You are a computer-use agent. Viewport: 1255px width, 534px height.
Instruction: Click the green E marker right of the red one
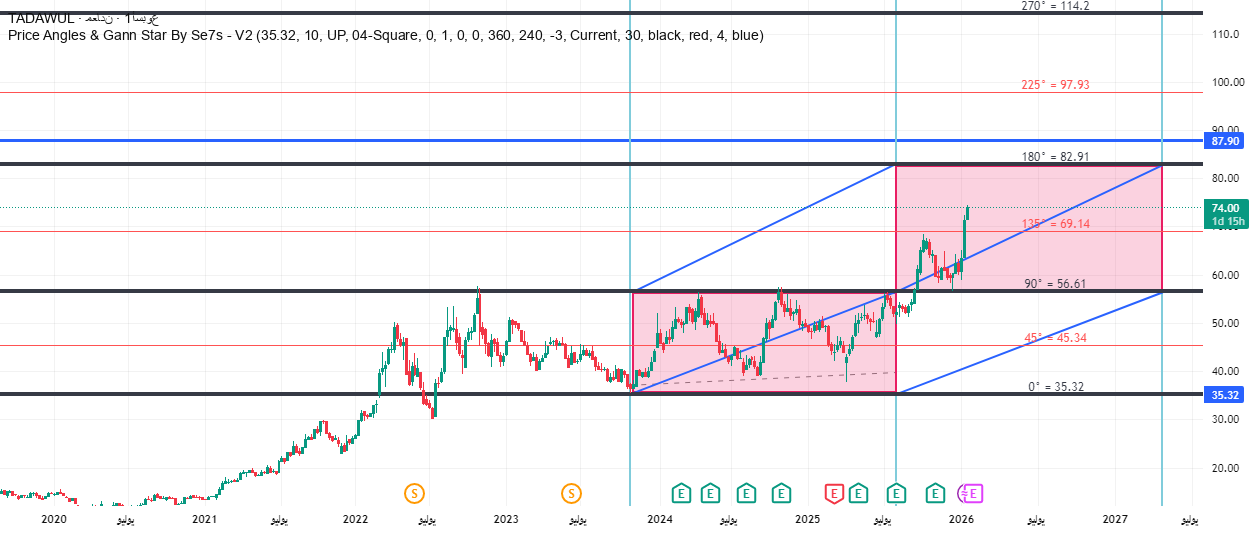pyautogui.click(x=858, y=493)
